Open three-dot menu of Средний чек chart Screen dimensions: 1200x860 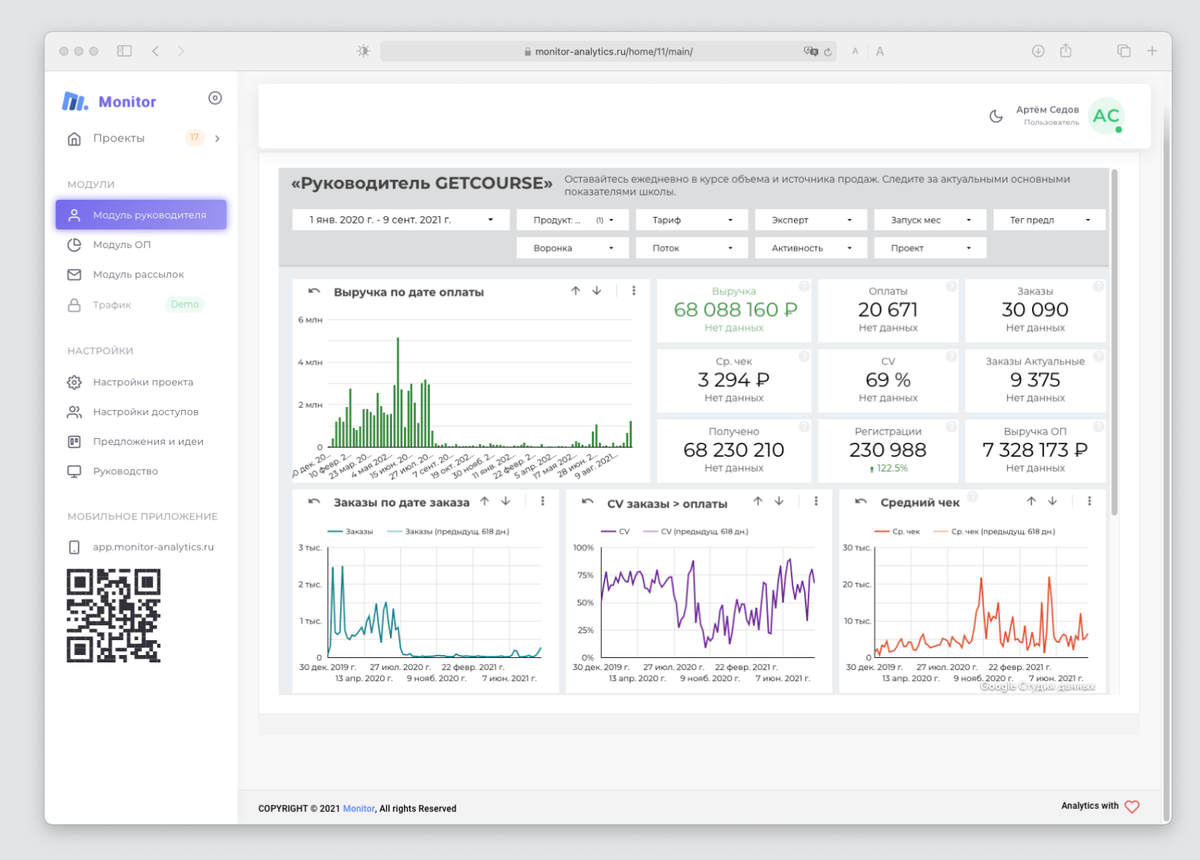1089,502
